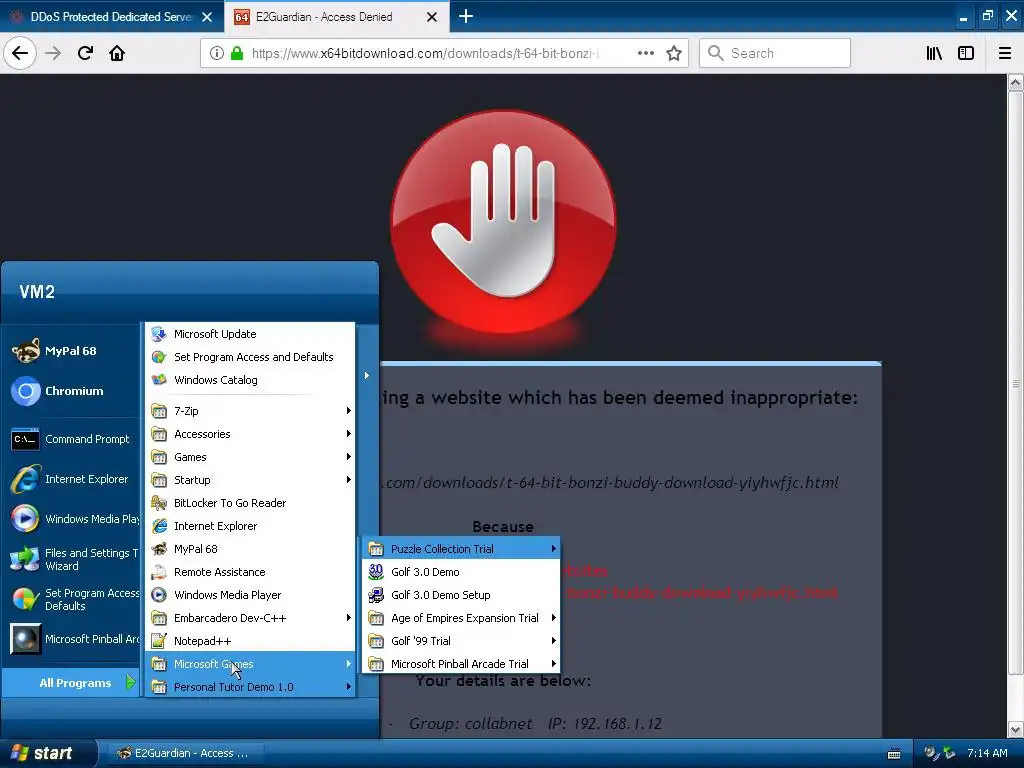Click the scrollbar down arrow
The height and width of the screenshot is (768, 1024).
tap(1016, 729)
